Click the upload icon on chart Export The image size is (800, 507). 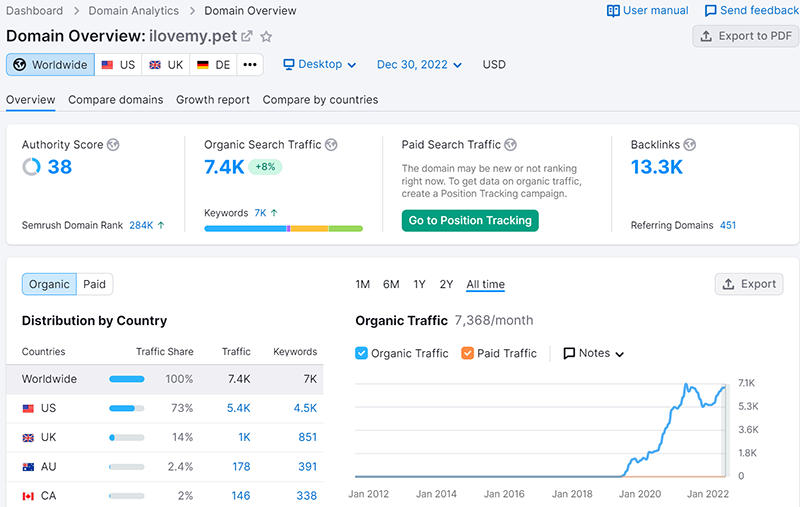point(729,284)
